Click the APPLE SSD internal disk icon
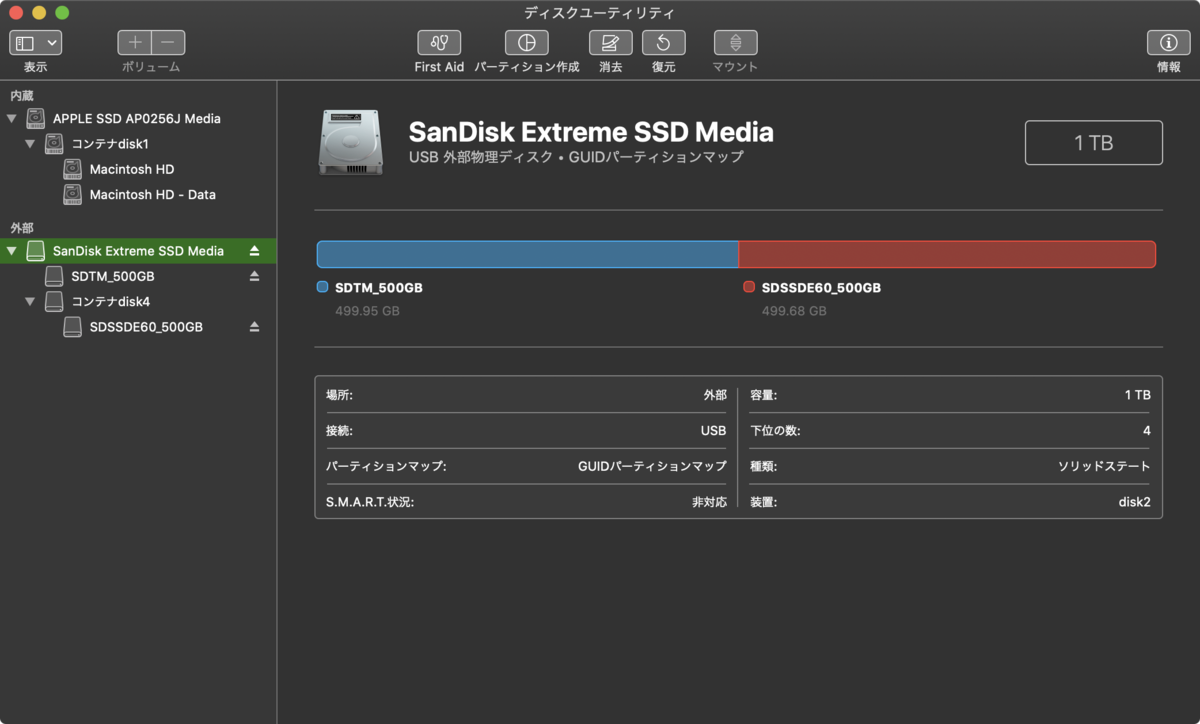The height and width of the screenshot is (724, 1200). tap(36, 118)
